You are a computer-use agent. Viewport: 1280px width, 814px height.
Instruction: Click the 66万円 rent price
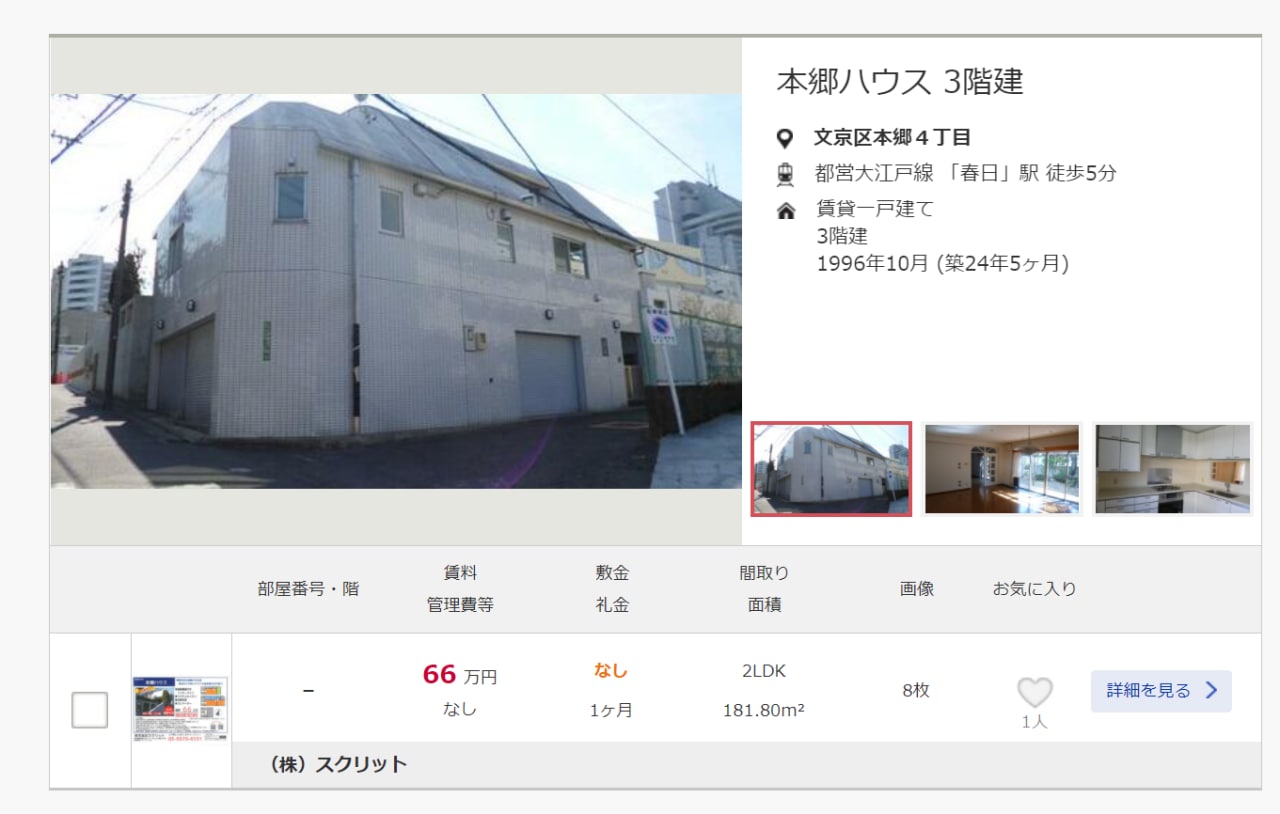pos(460,675)
